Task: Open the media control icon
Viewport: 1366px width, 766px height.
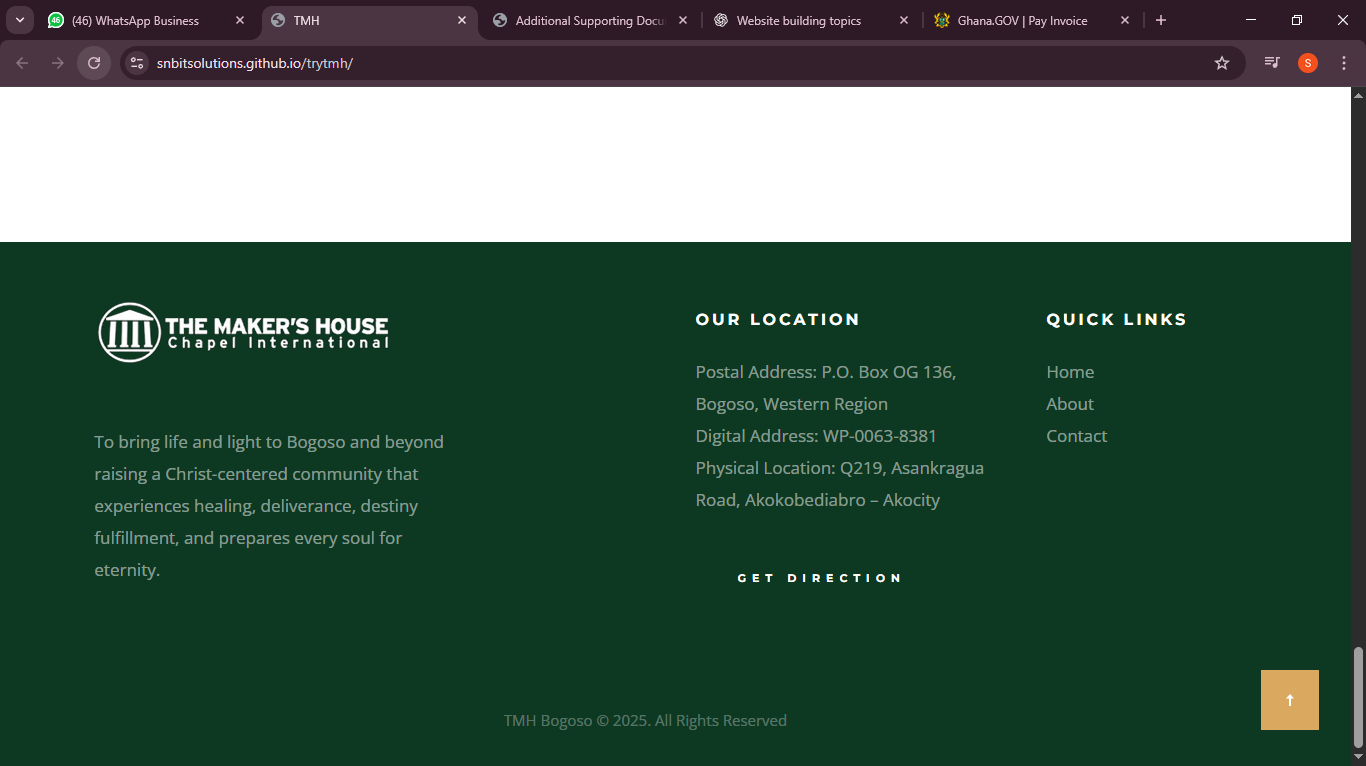Action: point(1272,63)
